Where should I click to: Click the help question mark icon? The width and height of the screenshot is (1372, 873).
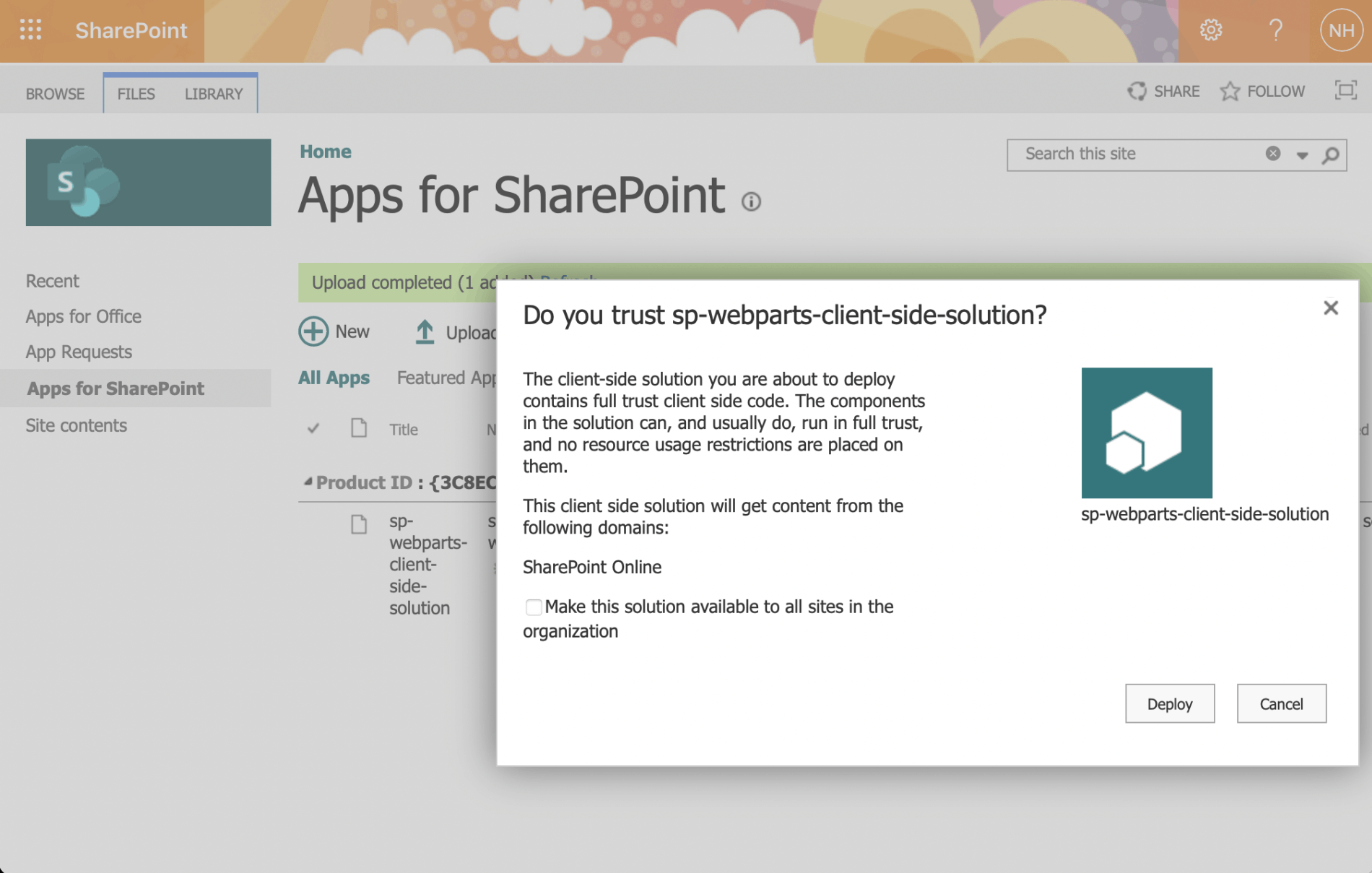1275,30
